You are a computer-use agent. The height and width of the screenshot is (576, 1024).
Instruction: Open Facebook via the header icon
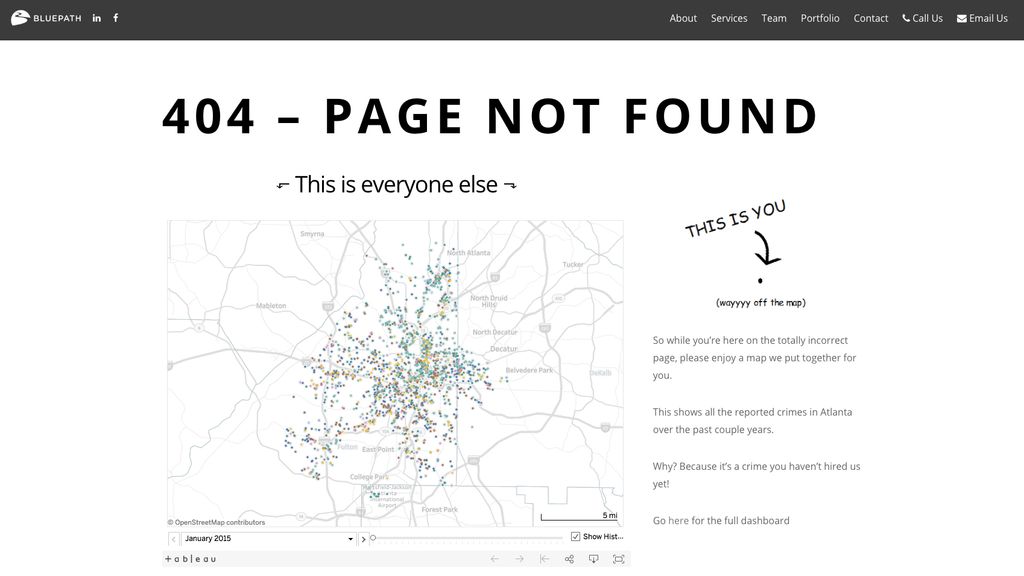[x=115, y=17]
